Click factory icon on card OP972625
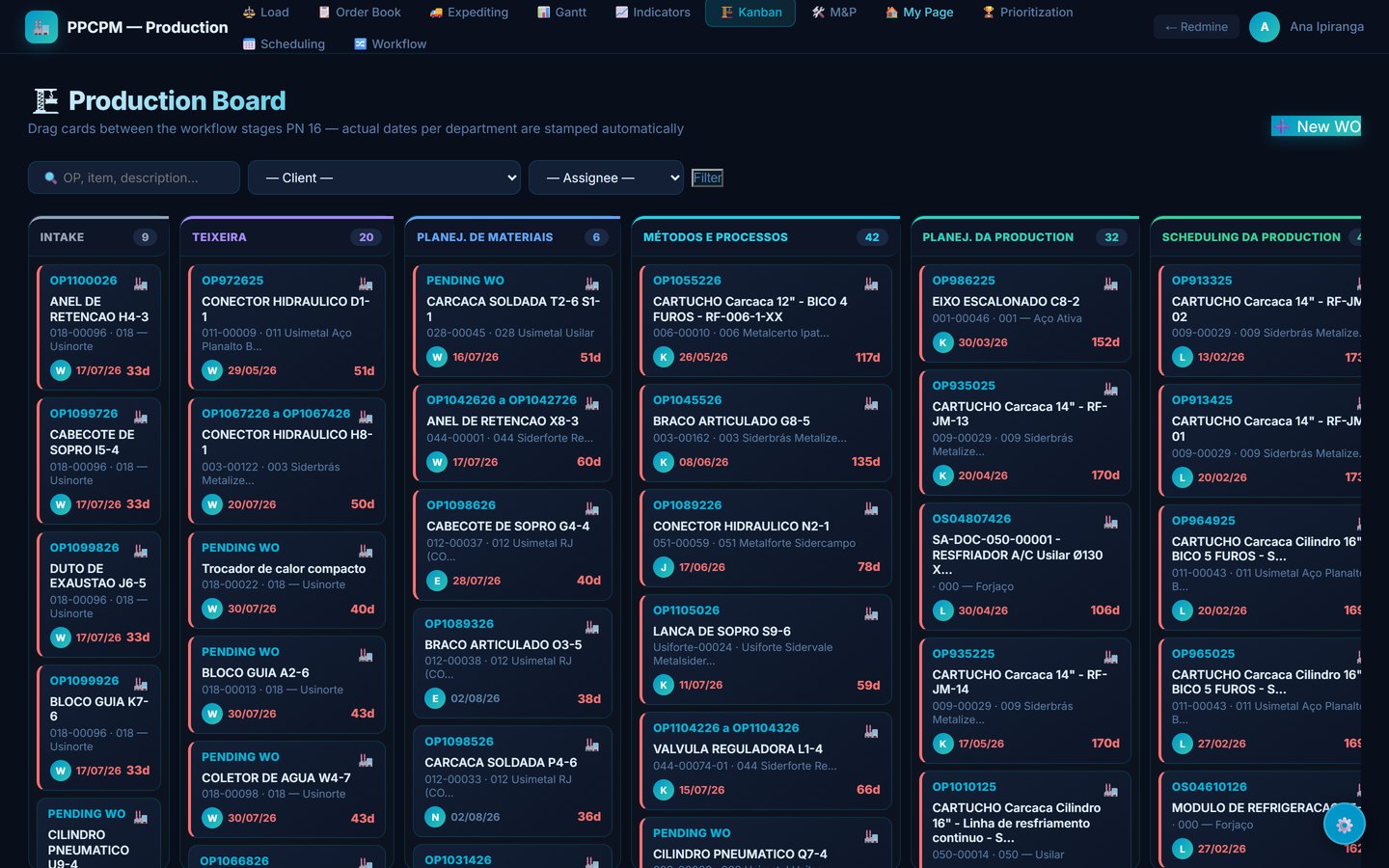 pos(366,284)
